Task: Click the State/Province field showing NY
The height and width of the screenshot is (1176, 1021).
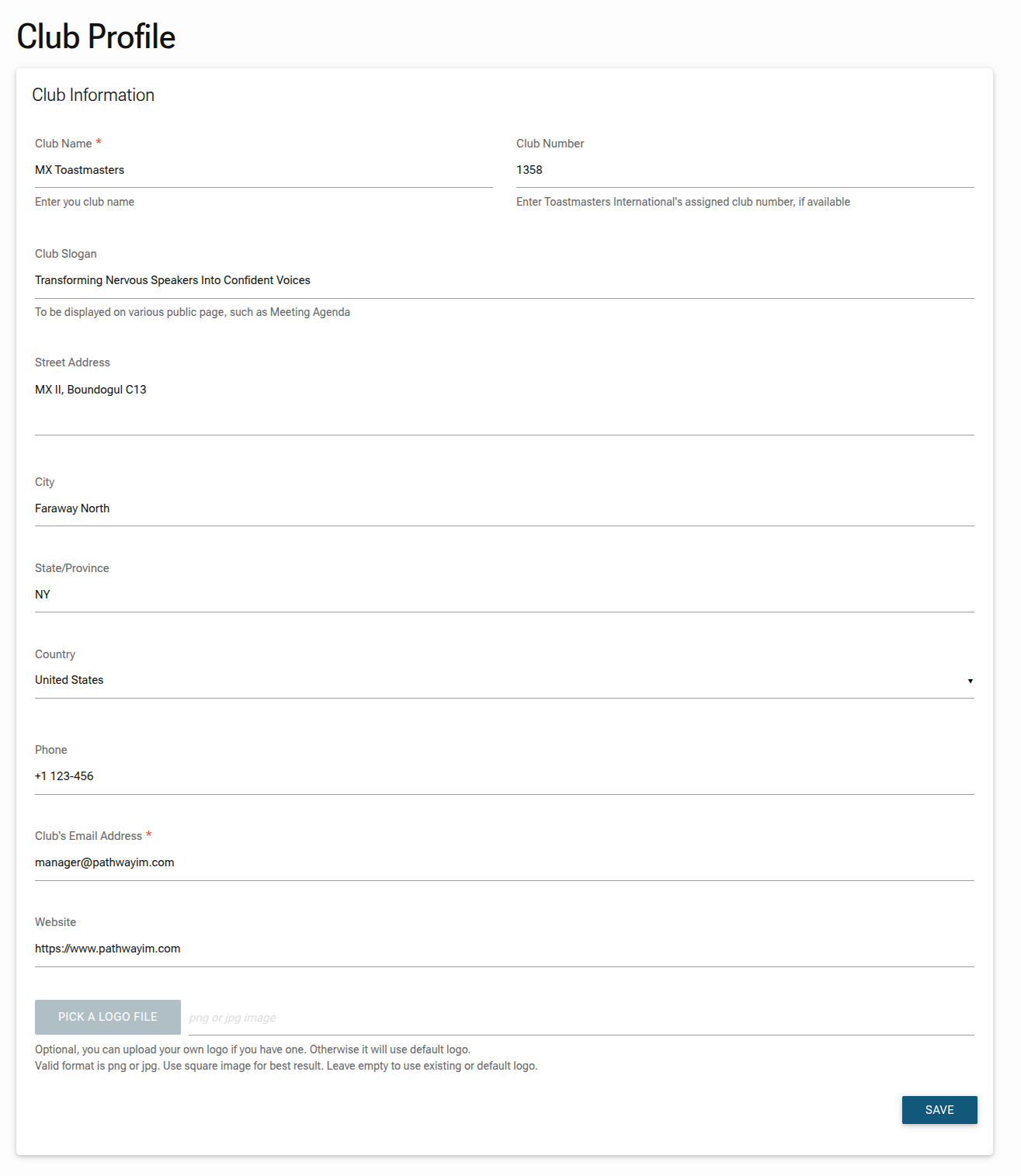Action: pos(504,595)
